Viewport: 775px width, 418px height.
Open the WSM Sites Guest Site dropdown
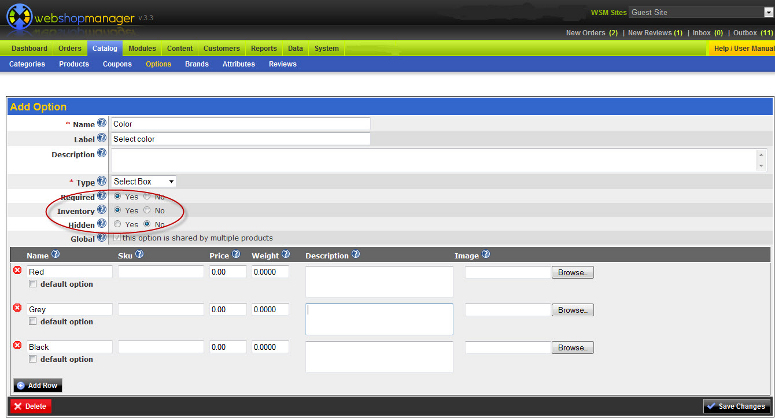(x=701, y=12)
